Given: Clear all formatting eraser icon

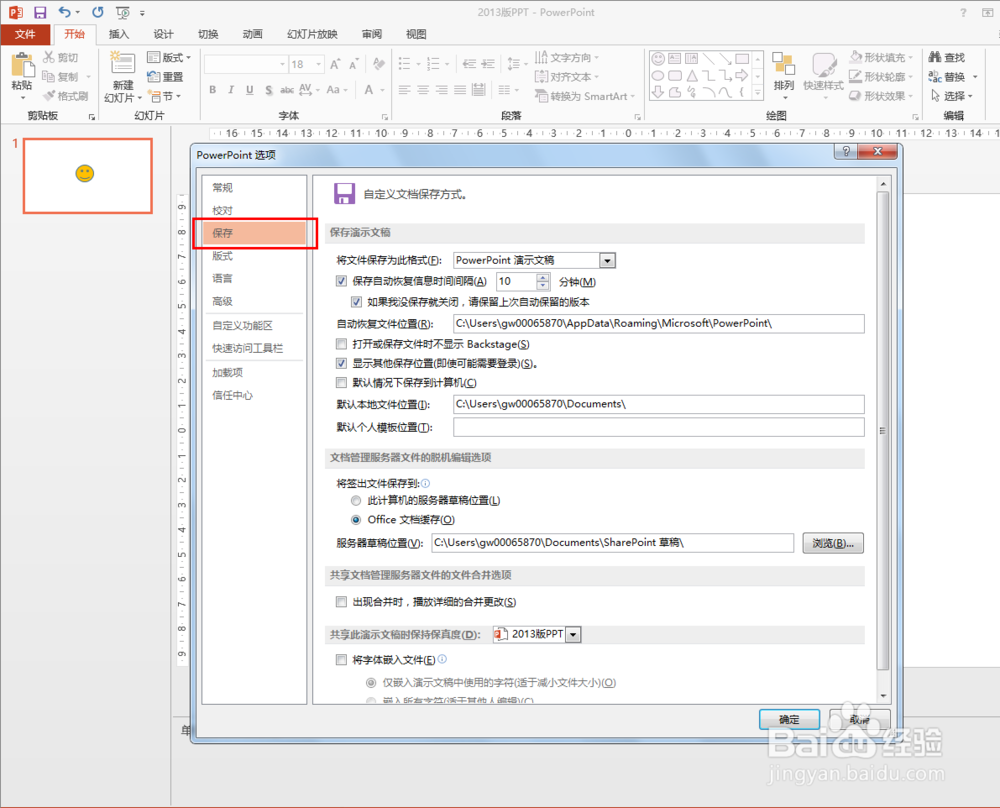Looking at the screenshot, I should click(x=379, y=64).
